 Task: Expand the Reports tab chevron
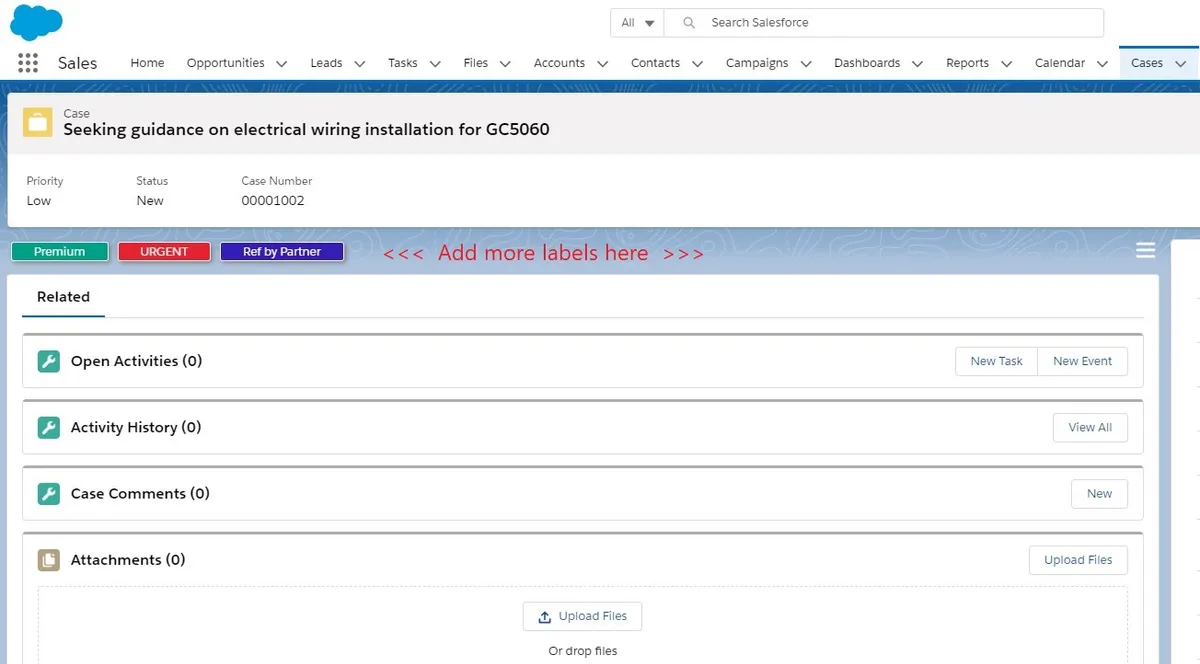point(1006,63)
